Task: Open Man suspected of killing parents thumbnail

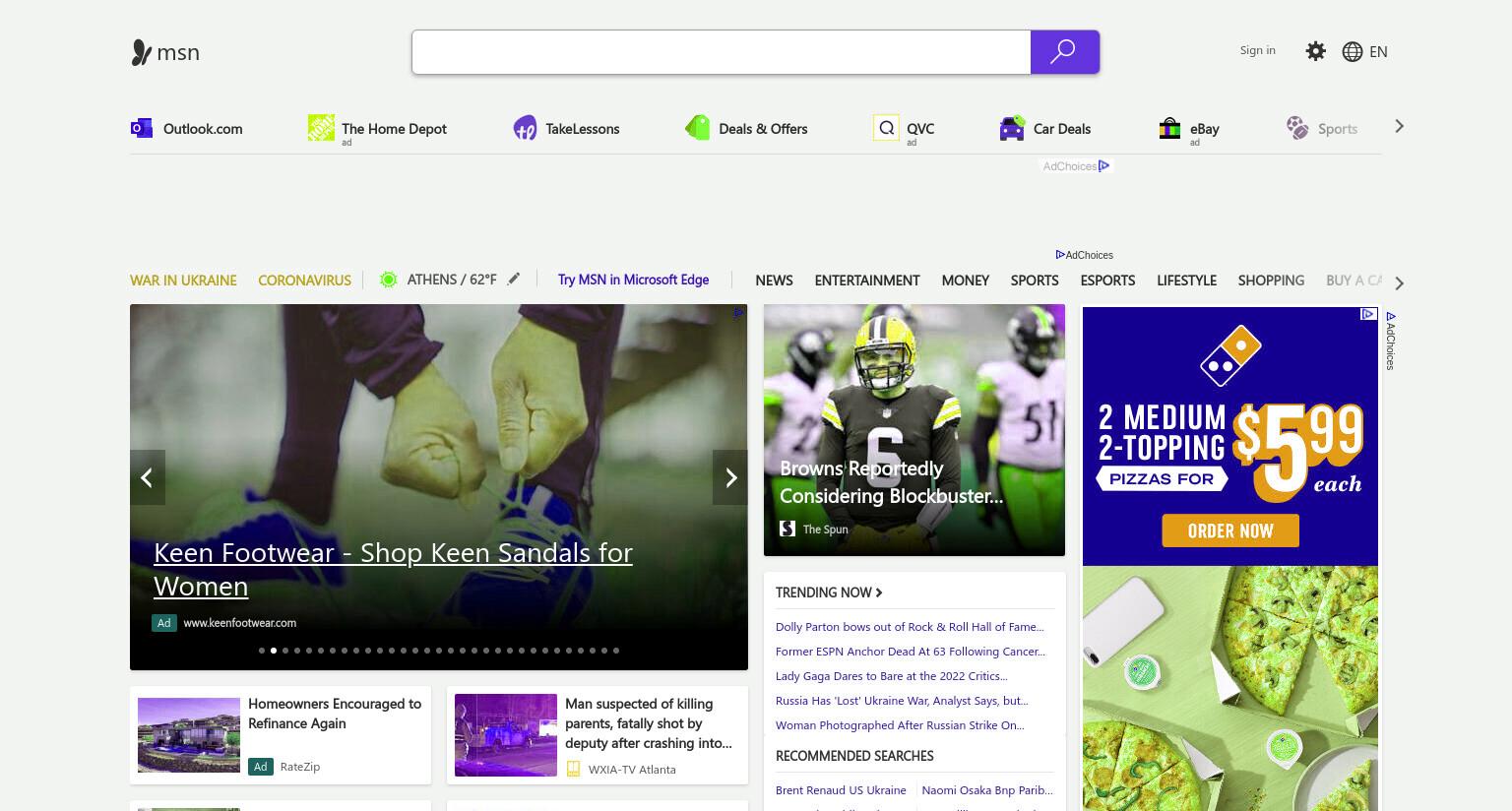Action: [x=506, y=735]
